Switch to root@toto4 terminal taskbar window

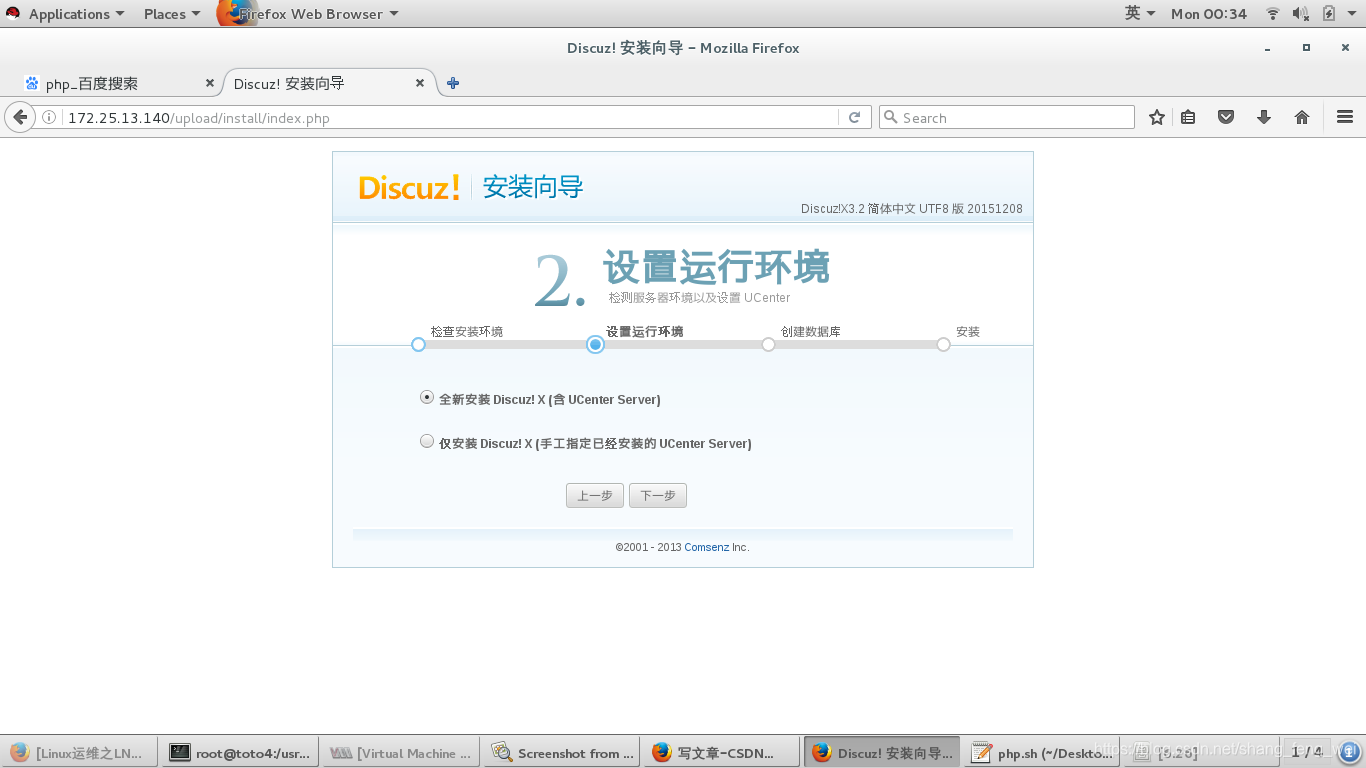point(240,753)
